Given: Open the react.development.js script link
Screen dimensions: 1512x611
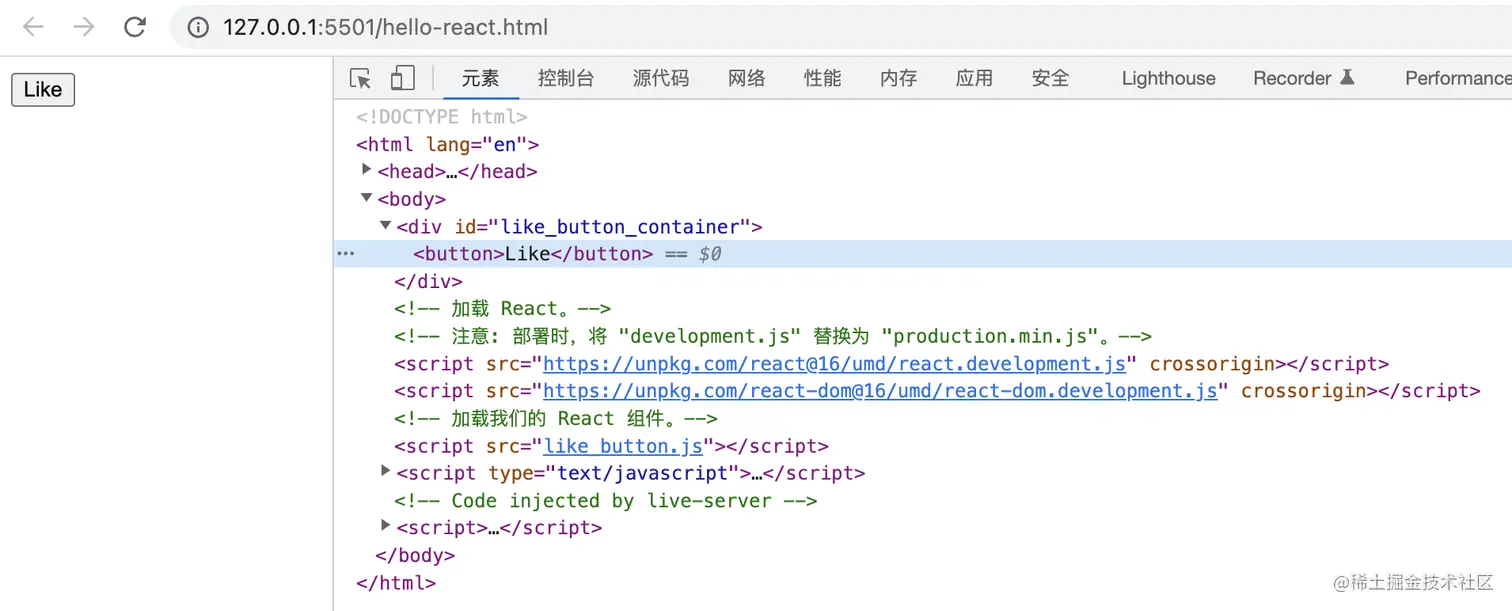Looking at the screenshot, I should pyautogui.click(x=835, y=364).
